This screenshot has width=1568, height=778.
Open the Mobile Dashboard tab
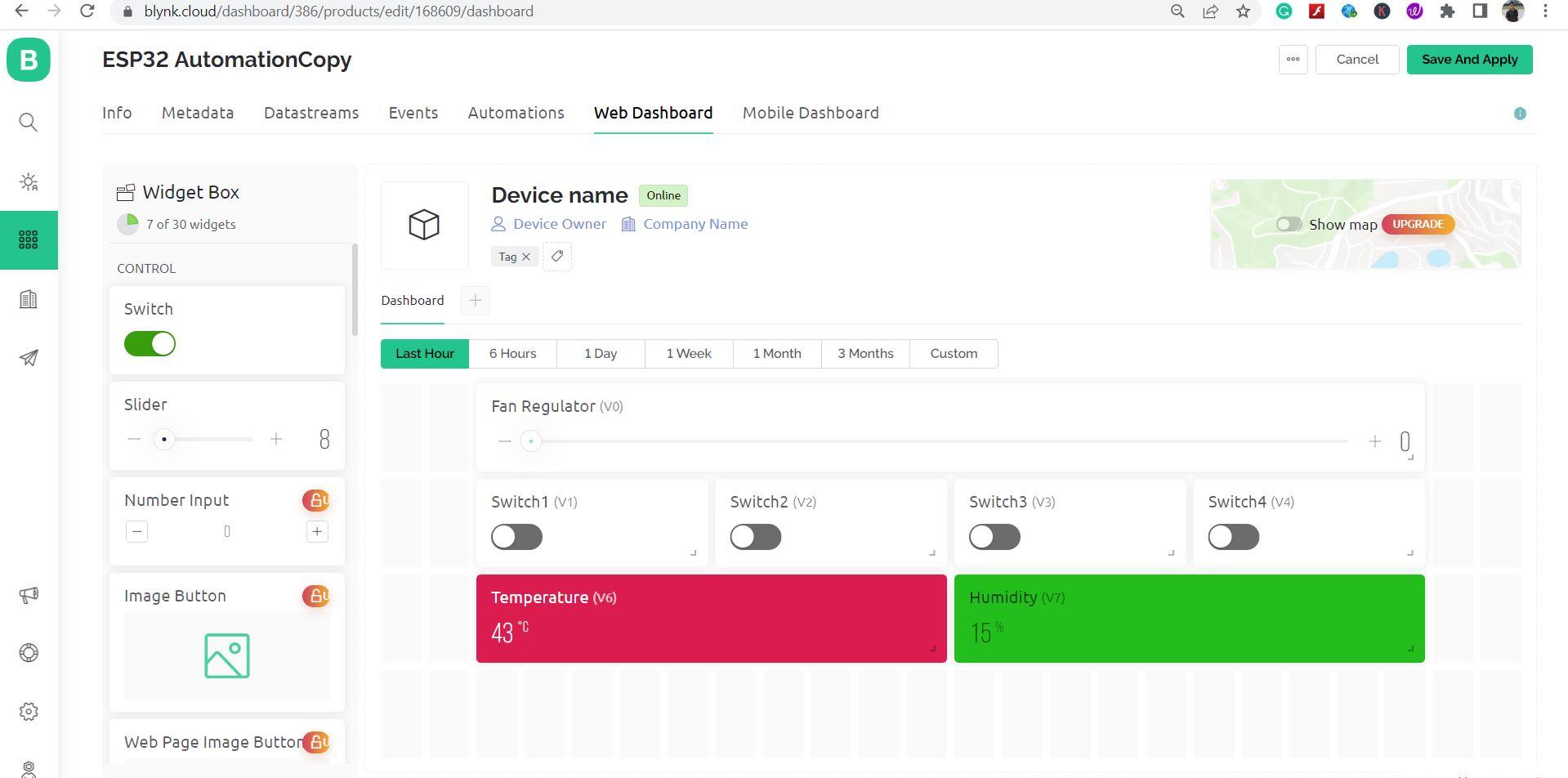pyautogui.click(x=810, y=113)
